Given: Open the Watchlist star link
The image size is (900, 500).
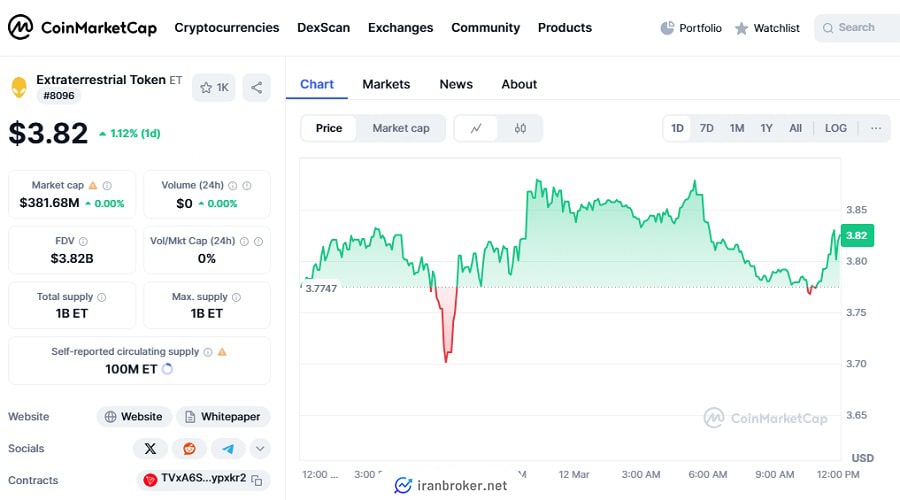Looking at the screenshot, I should tap(767, 28).
